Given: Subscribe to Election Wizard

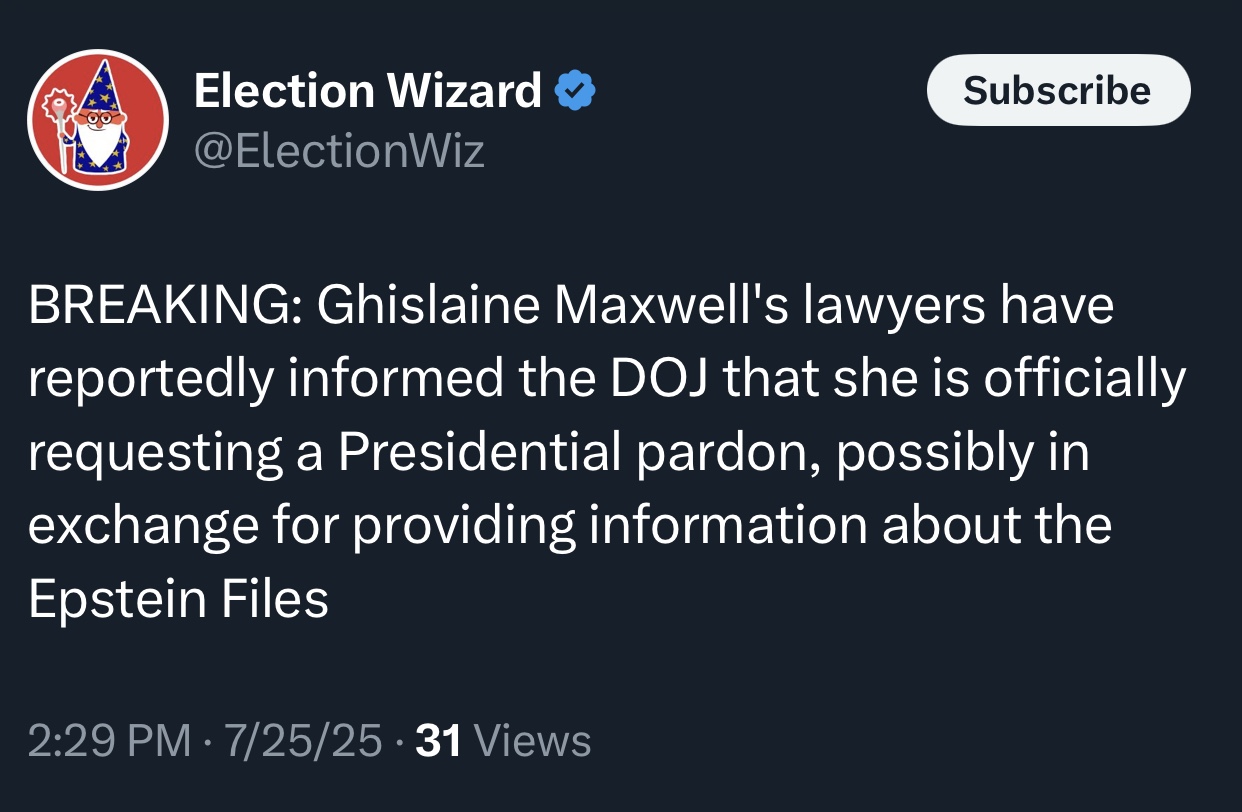Looking at the screenshot, I should [x=1058, y=91].
